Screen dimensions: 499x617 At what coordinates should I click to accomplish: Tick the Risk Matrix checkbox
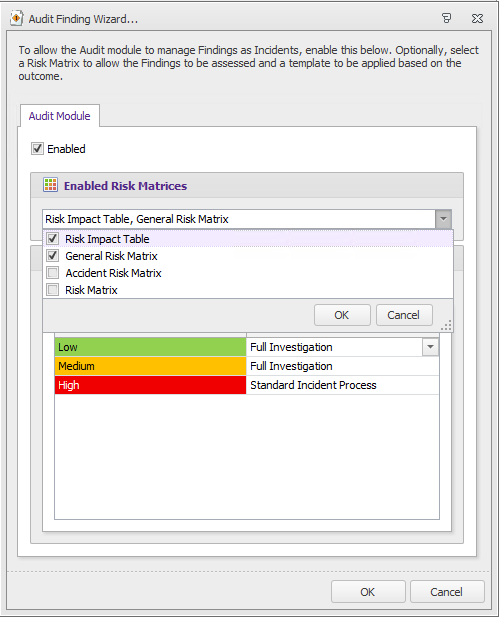53,290
